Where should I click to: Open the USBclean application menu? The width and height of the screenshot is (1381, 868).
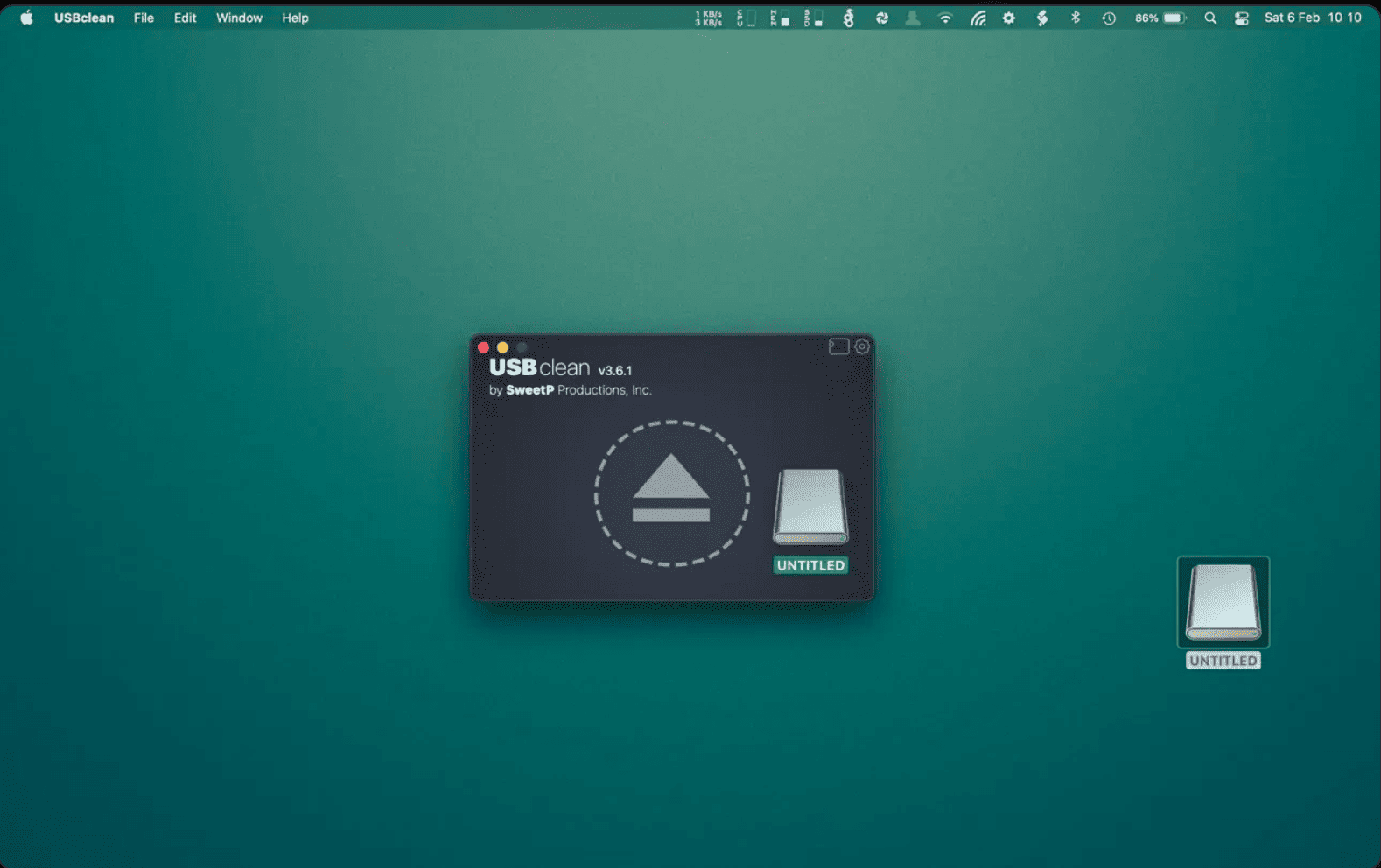84,17
